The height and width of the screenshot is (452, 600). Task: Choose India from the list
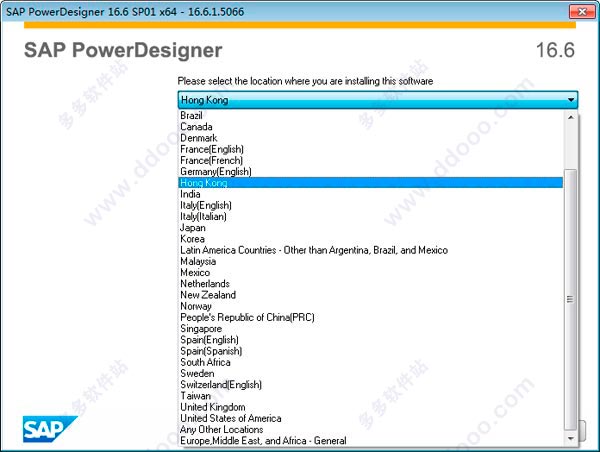click(x=371, y=194)
